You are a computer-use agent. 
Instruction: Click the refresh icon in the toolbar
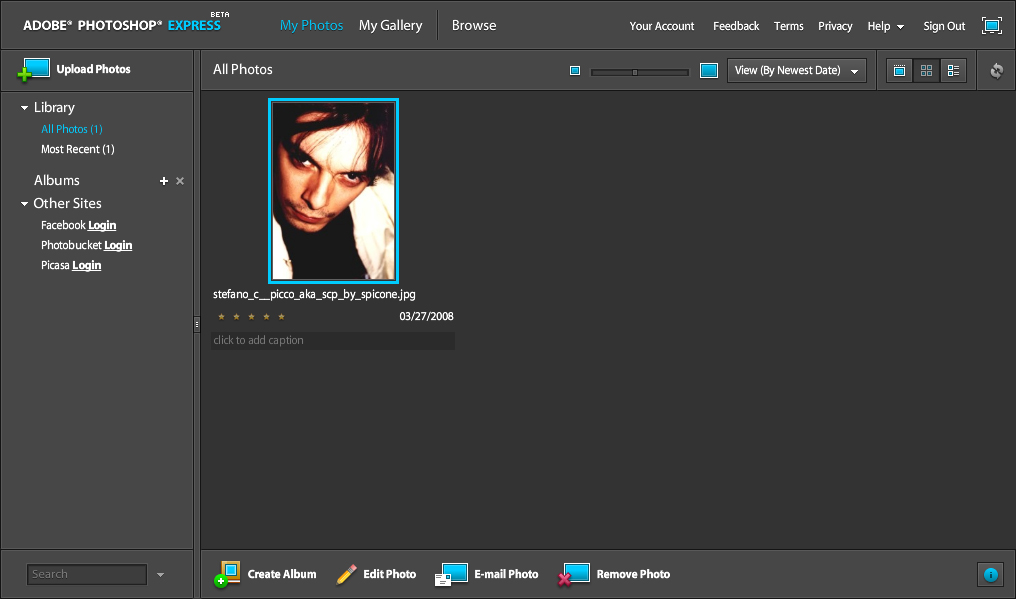point(996,71)
